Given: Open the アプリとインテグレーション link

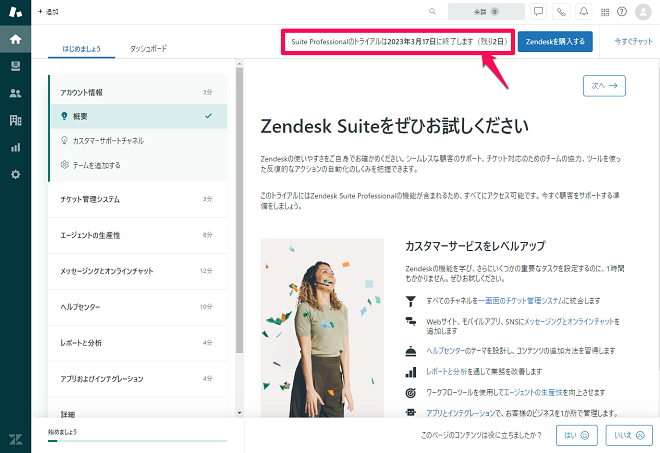Looking at the screenshot, I should (460, 413).
